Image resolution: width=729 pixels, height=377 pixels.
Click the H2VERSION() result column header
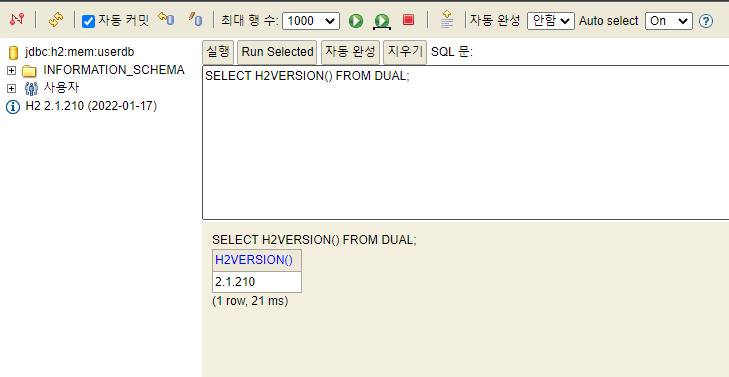[x=257, y=260]
